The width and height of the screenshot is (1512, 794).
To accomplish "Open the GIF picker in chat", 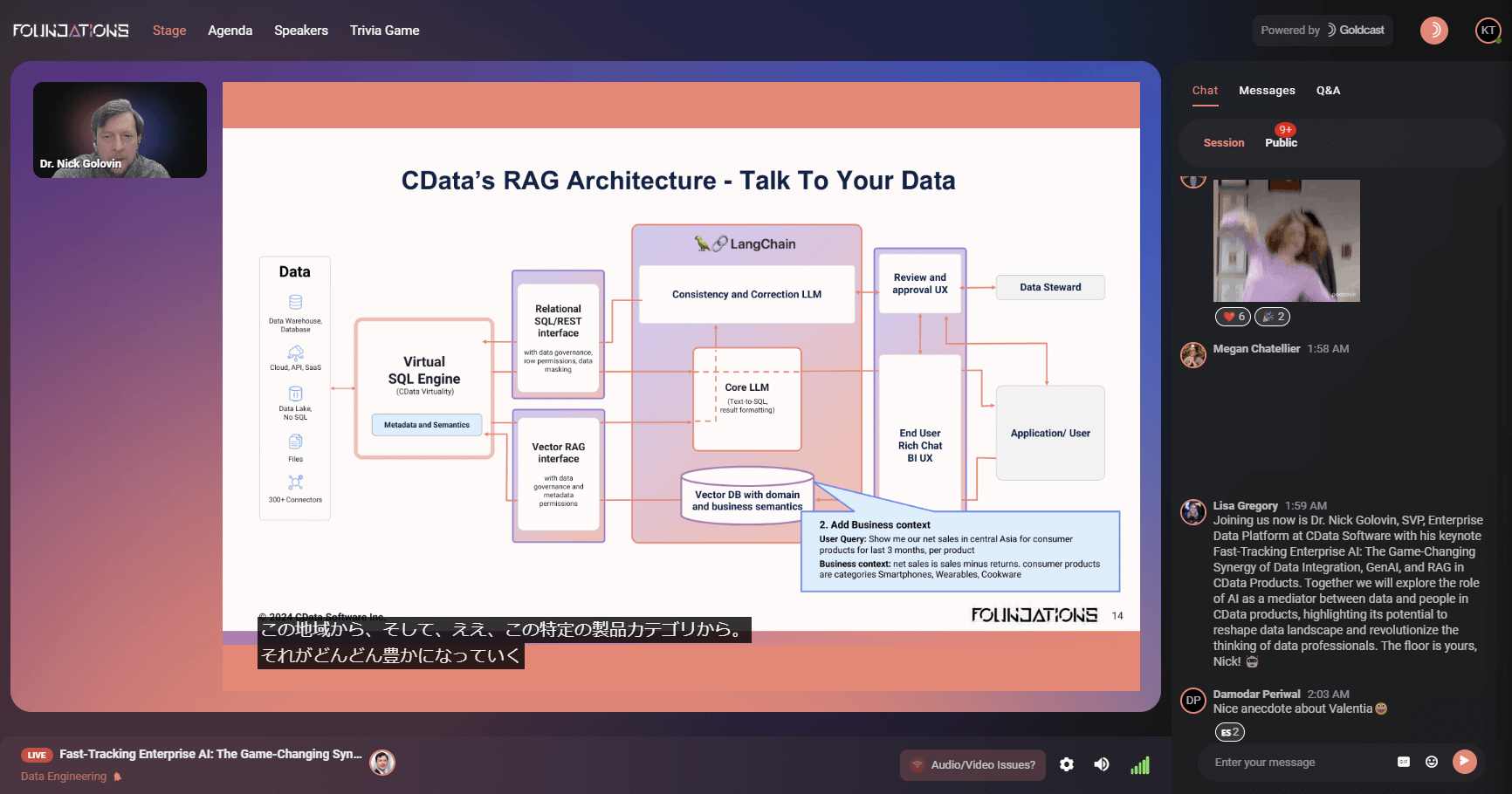I will 1404,762.
